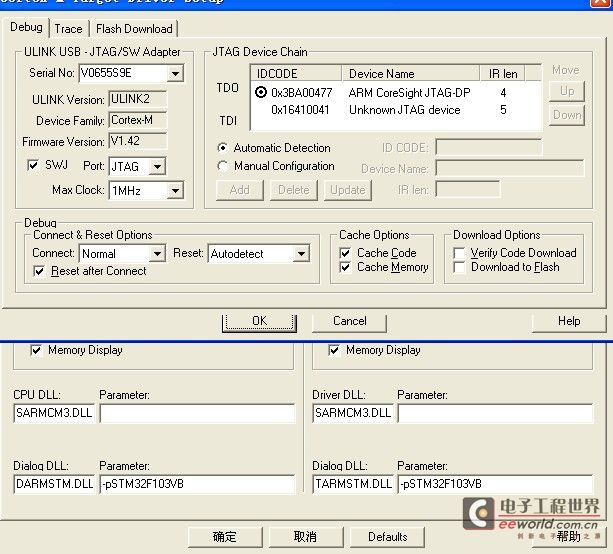Click the IR len column header
The width and height of the screenshot is (613, 554).
(x=502, y=74)
